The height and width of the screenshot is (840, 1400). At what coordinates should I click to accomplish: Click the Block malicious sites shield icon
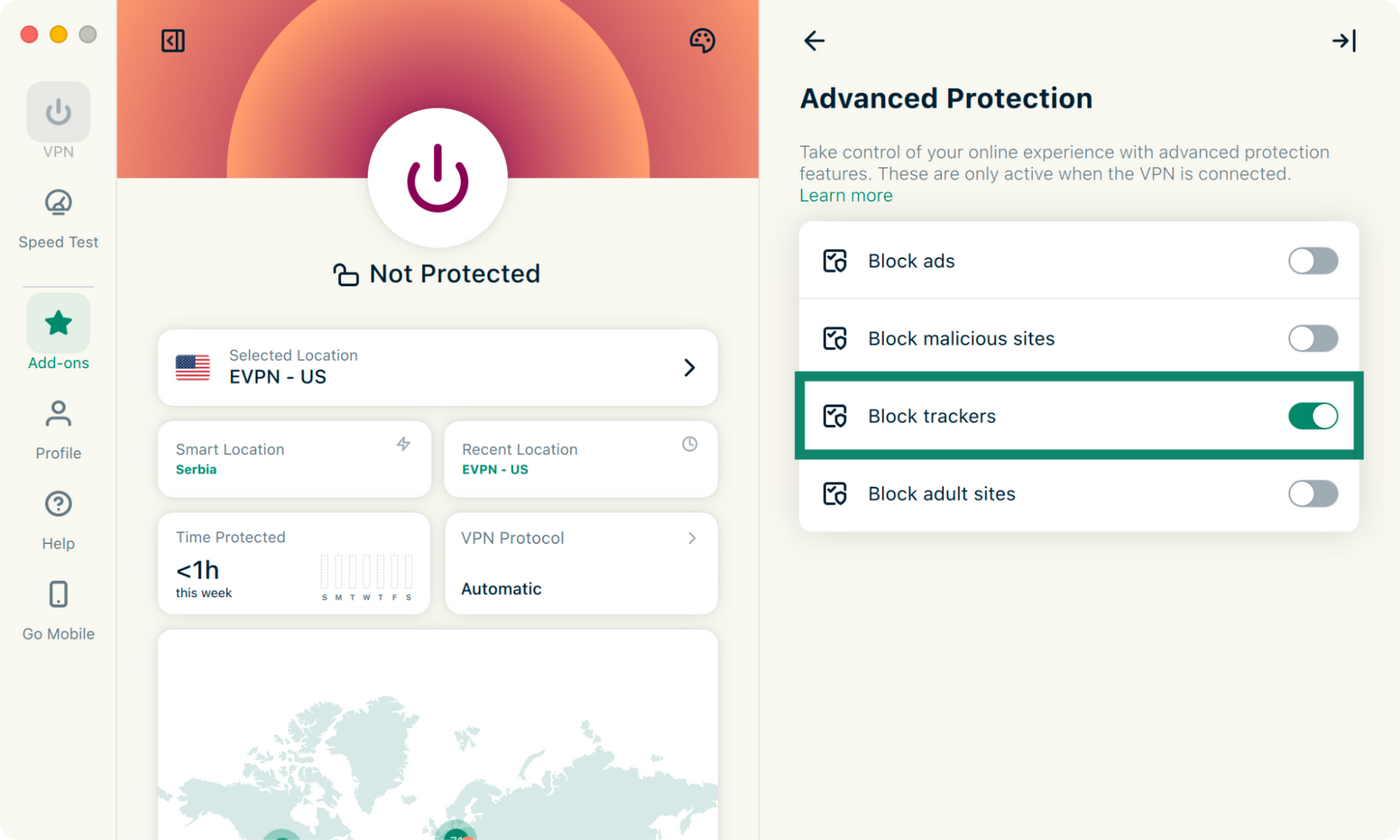[835, 338]
